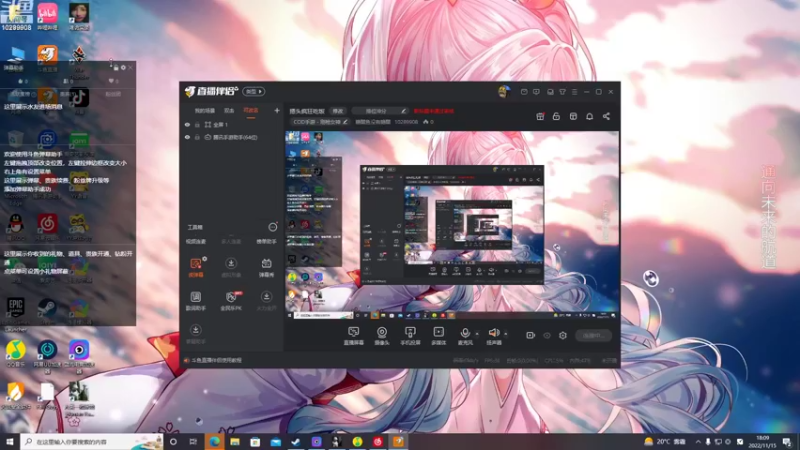This screenshot has width=800, height=450.
Task: Open the hamburger main menu
Action: point(574,92)
